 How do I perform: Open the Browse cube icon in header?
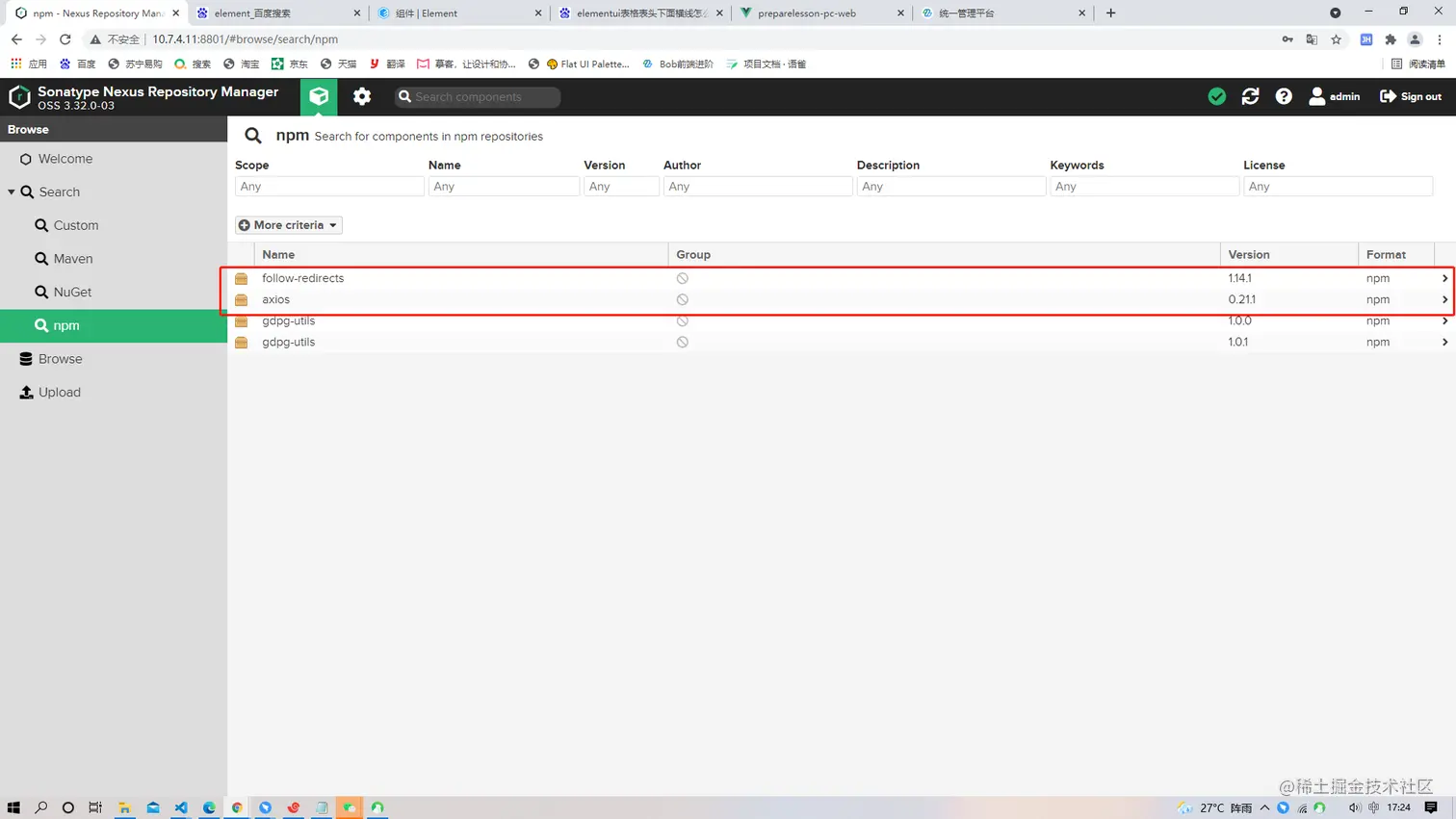pyautogui.click(x=319, y=96)
